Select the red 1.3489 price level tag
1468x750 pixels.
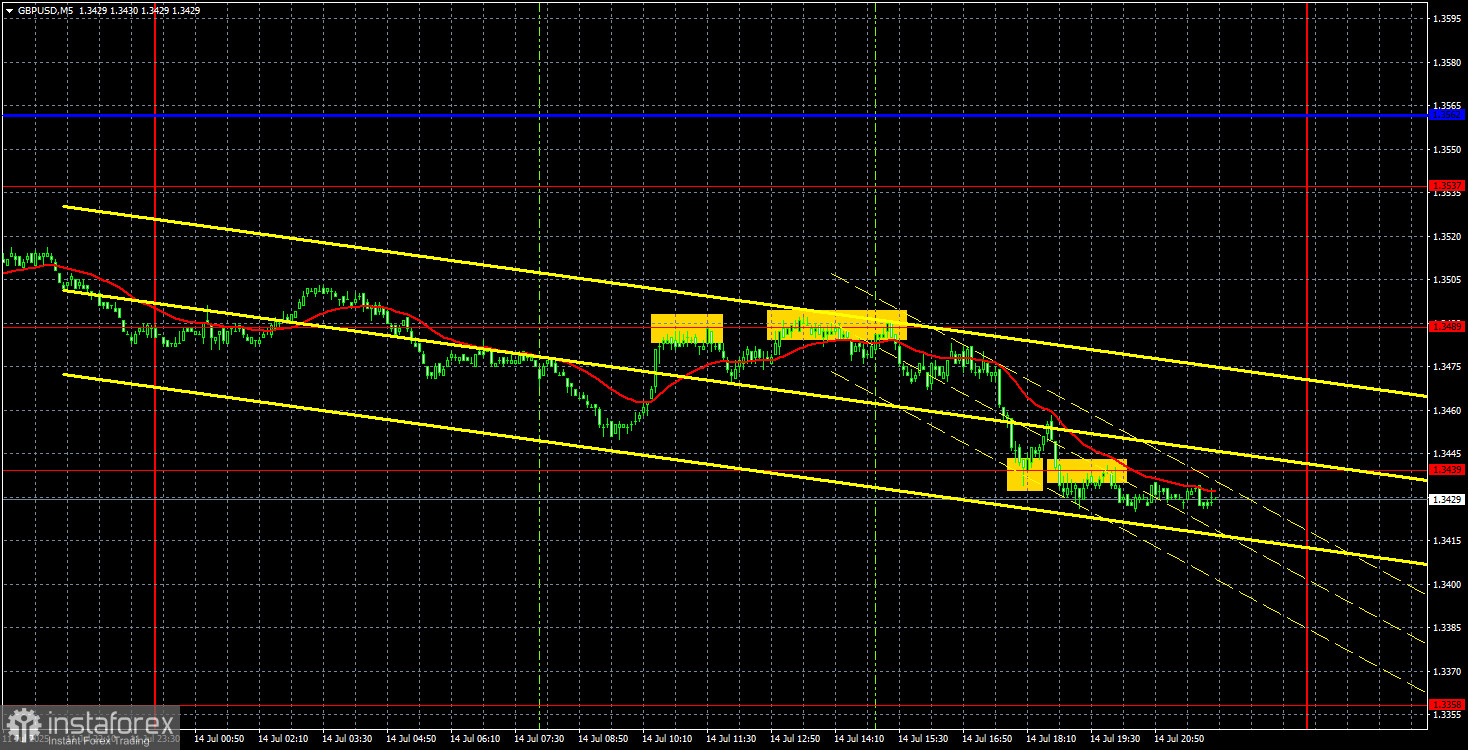click(x=1447, y=325)
